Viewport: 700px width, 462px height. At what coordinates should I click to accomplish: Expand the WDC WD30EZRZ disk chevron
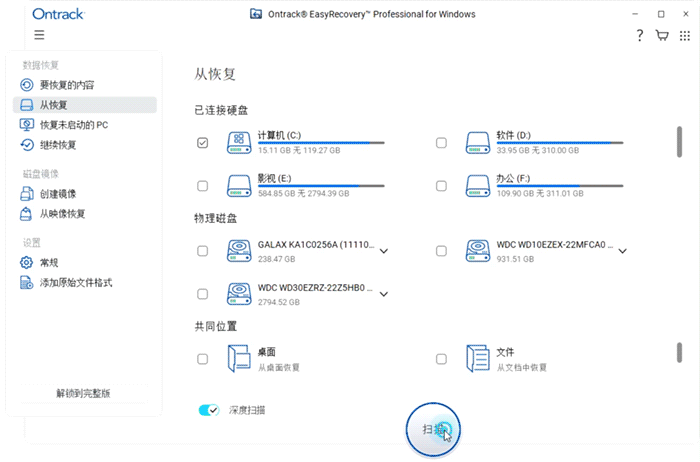(383, 294)
